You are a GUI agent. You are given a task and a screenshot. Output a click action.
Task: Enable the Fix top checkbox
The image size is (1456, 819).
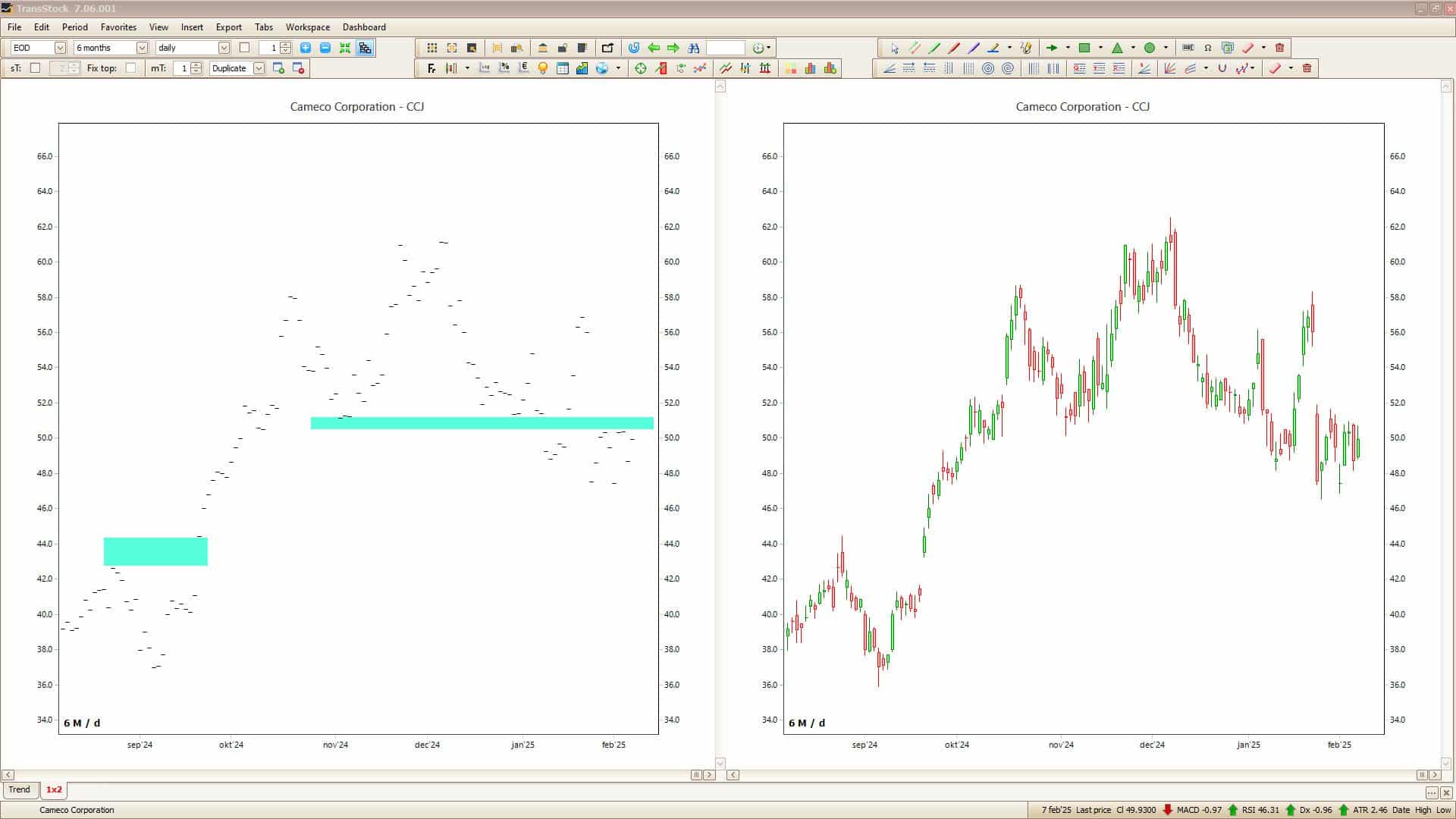(130, 68)
